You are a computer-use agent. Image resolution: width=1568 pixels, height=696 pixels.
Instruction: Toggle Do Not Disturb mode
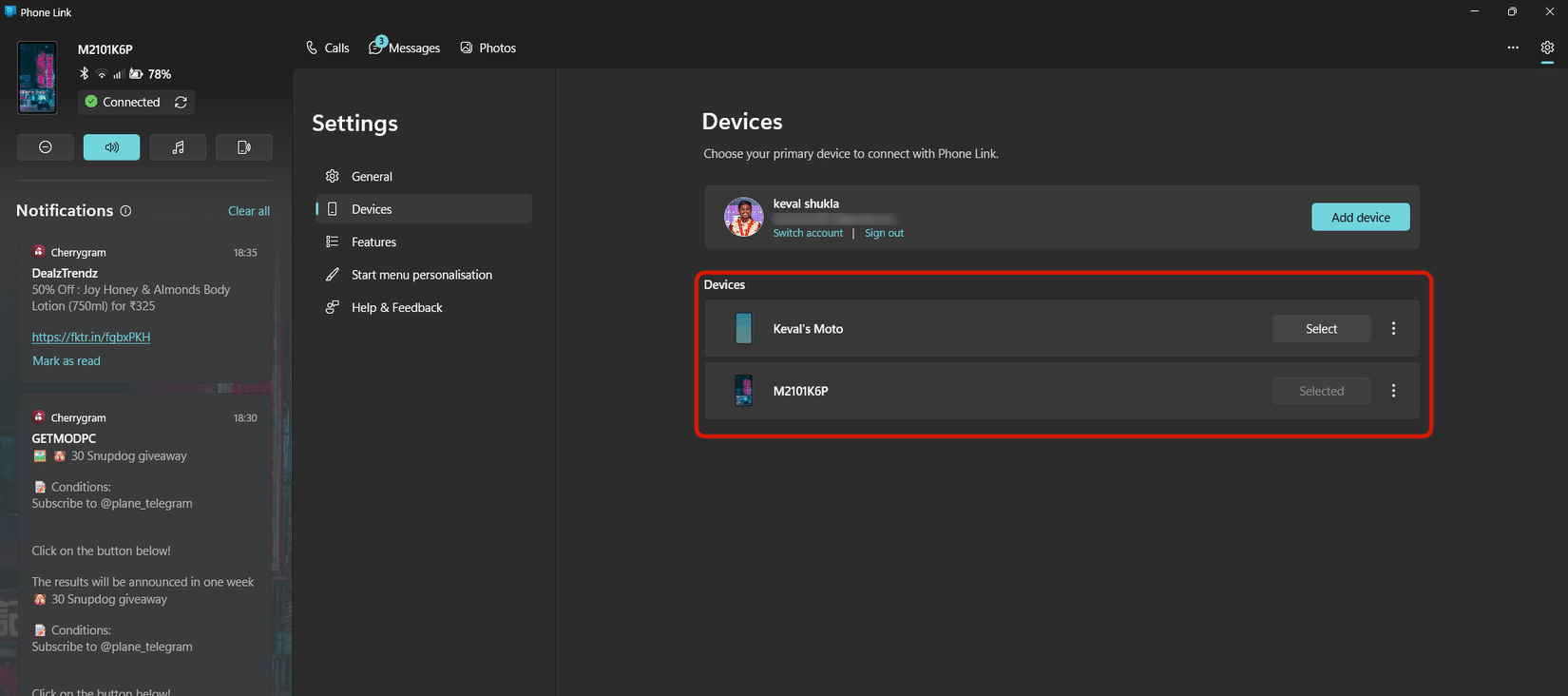tap(45, 147)
